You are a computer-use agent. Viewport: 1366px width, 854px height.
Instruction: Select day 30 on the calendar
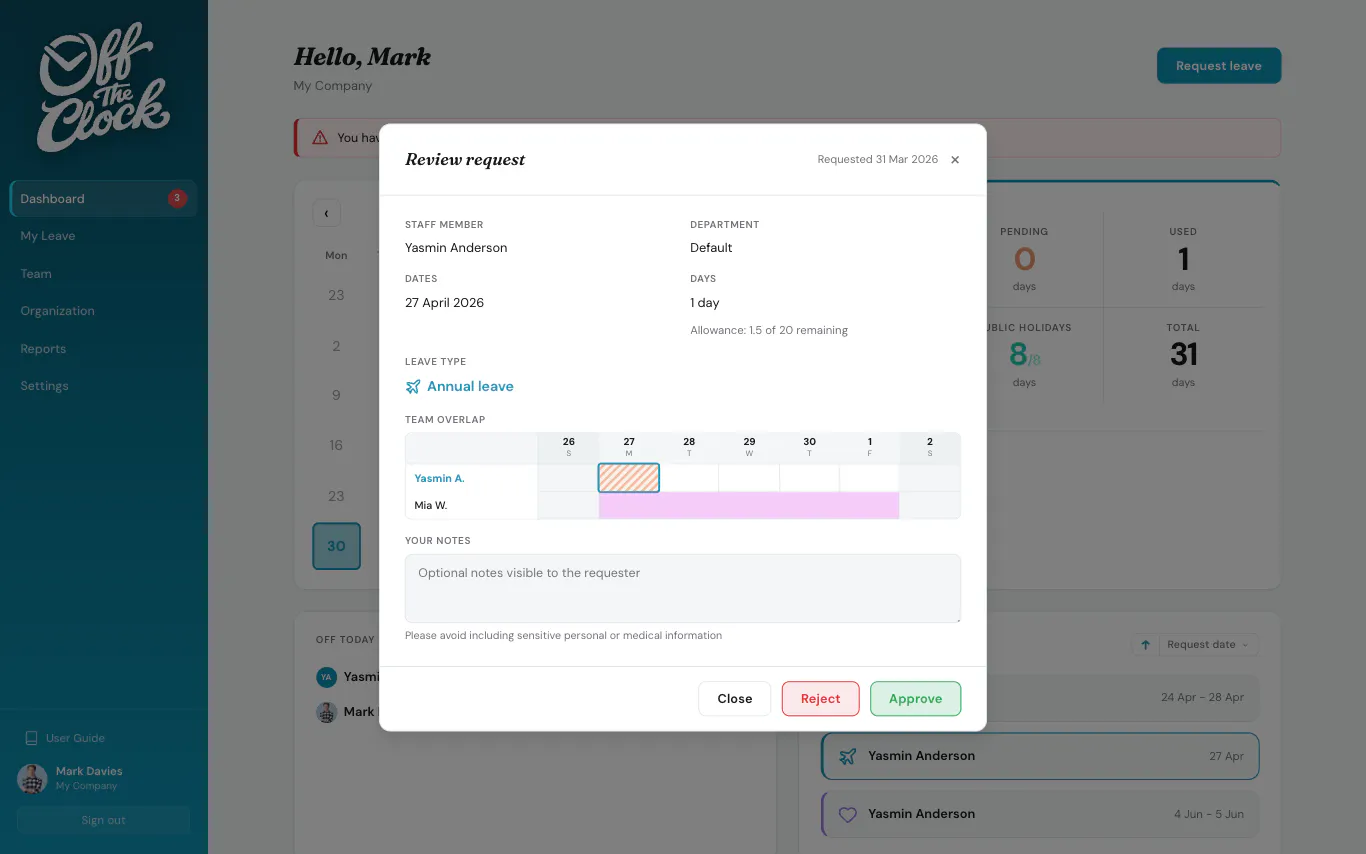pyautogui.click(x=336, y=546)
